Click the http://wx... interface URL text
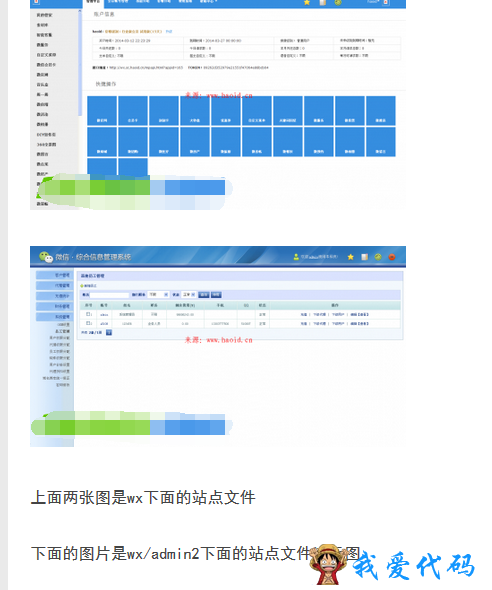 146,68
